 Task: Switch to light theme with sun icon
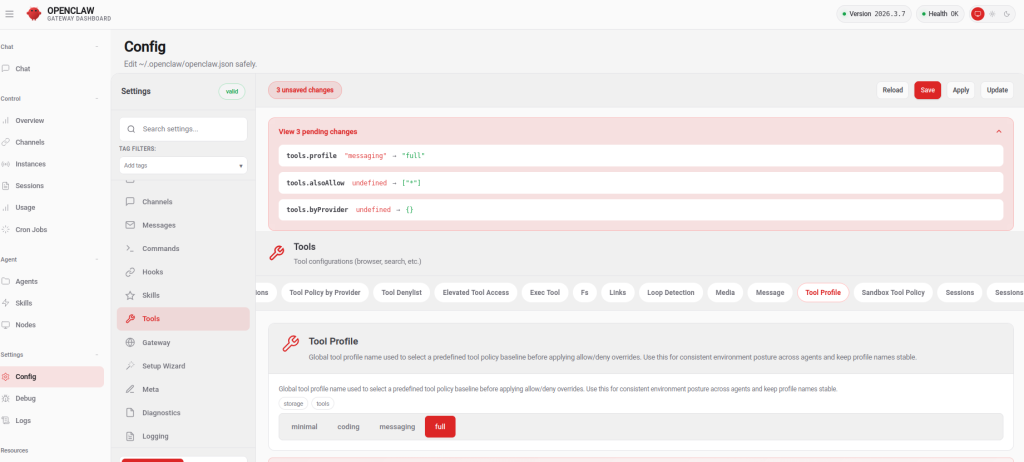(x=992, y=14)
